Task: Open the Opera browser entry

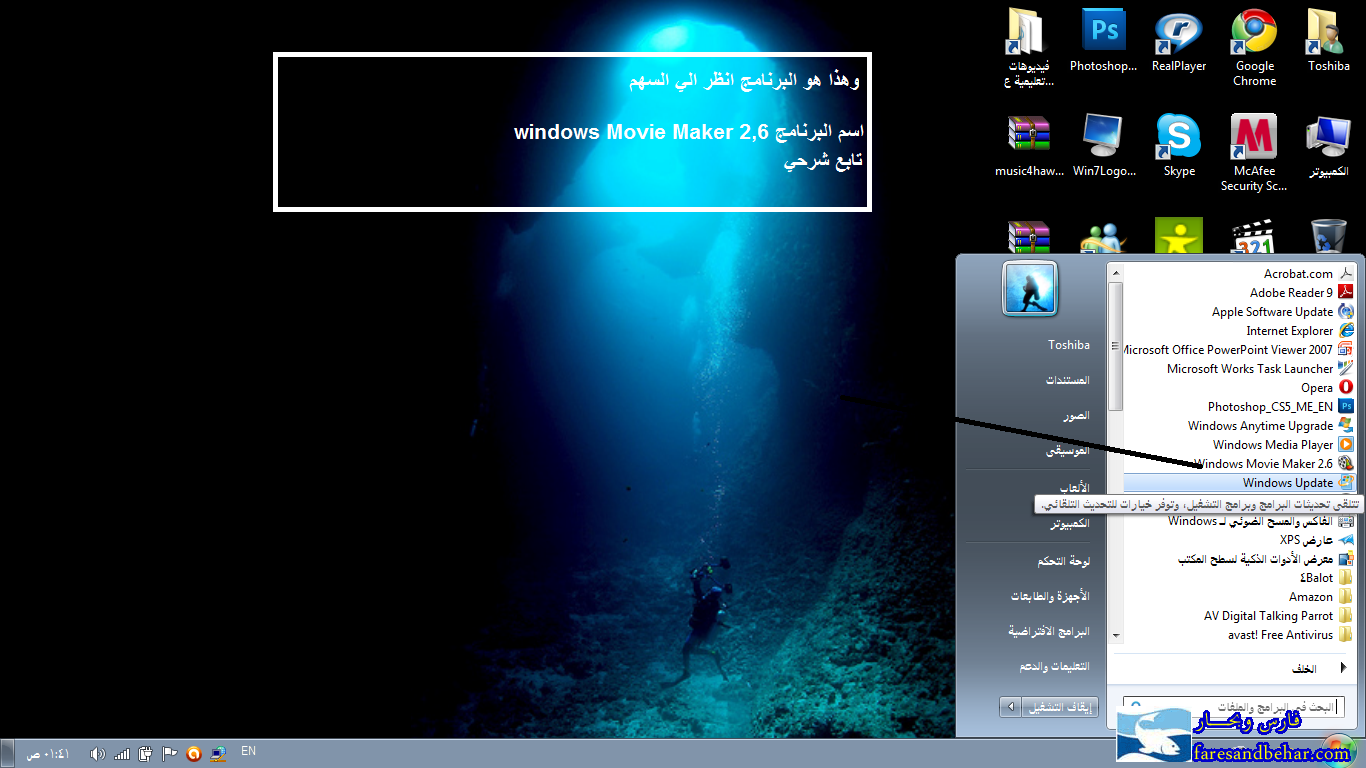Action: point(1316,388)
